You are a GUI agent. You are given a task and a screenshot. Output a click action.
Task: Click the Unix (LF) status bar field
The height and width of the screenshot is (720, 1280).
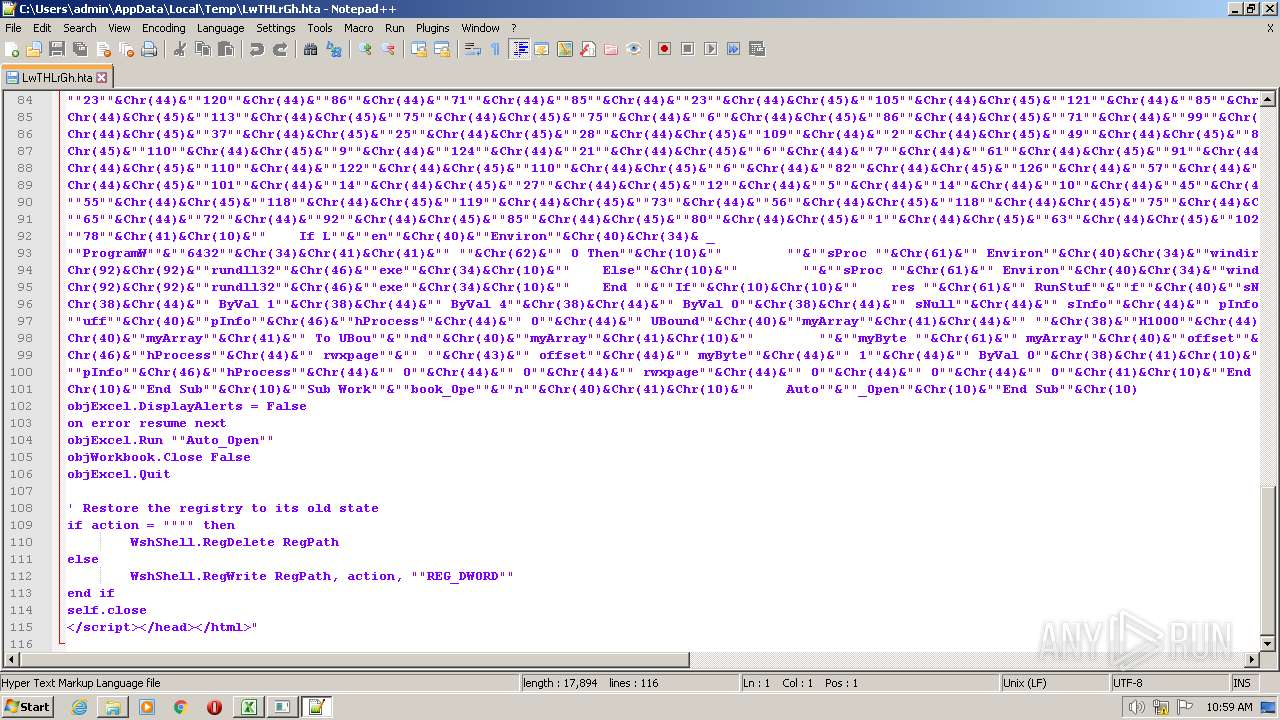point(1055,683)
